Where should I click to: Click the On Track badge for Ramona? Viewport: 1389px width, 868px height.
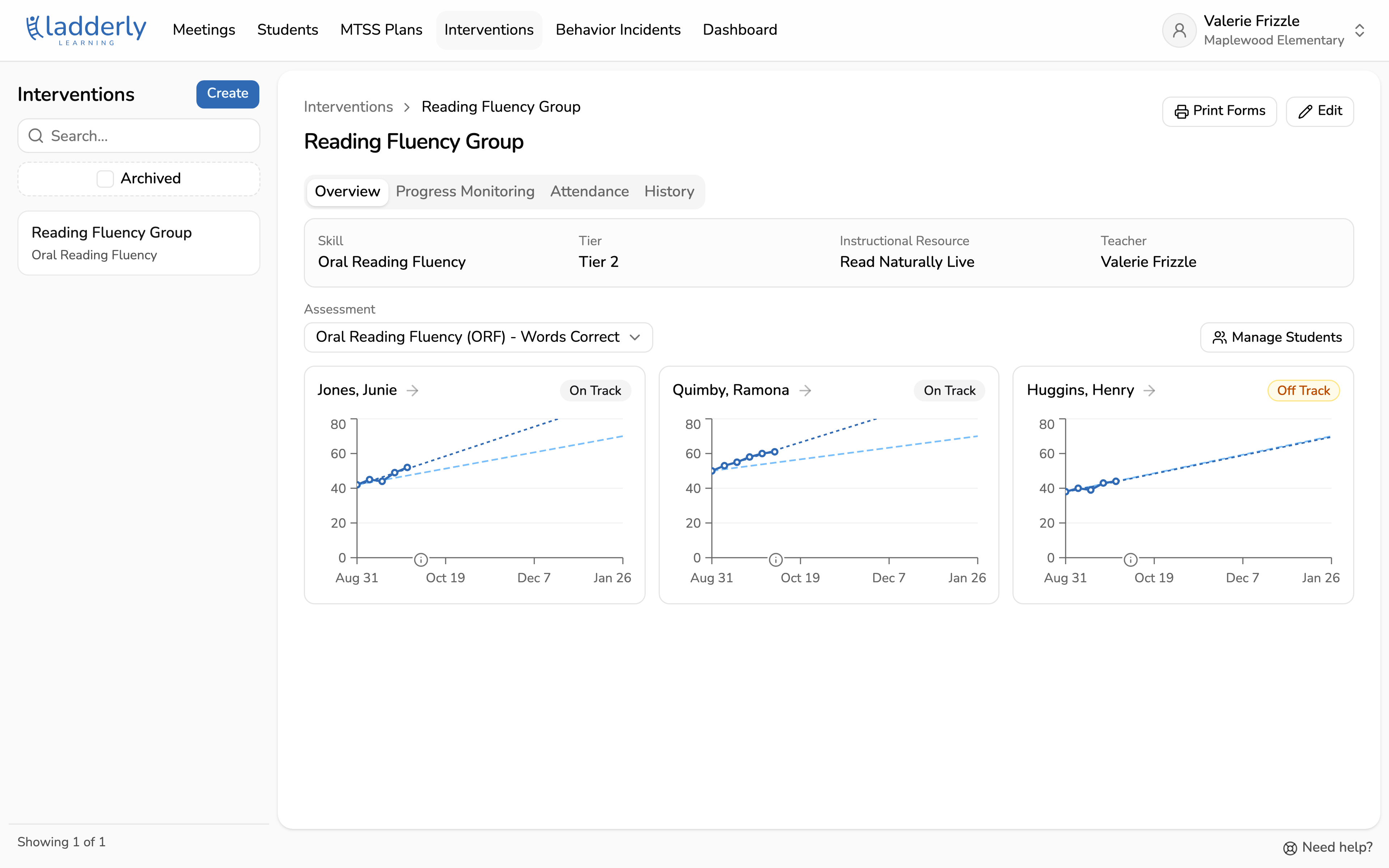tap(950, 390)
